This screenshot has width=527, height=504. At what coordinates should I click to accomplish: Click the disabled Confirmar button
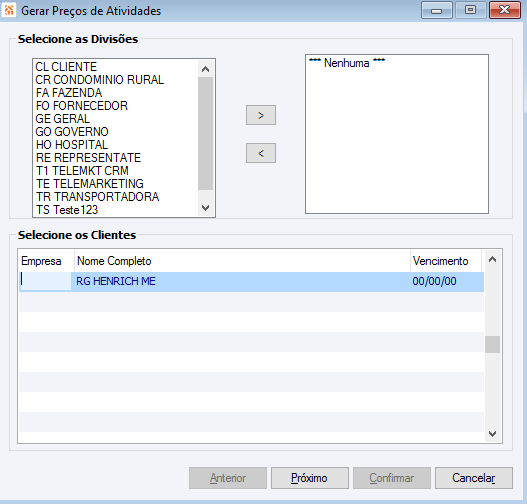click(392, 478)
